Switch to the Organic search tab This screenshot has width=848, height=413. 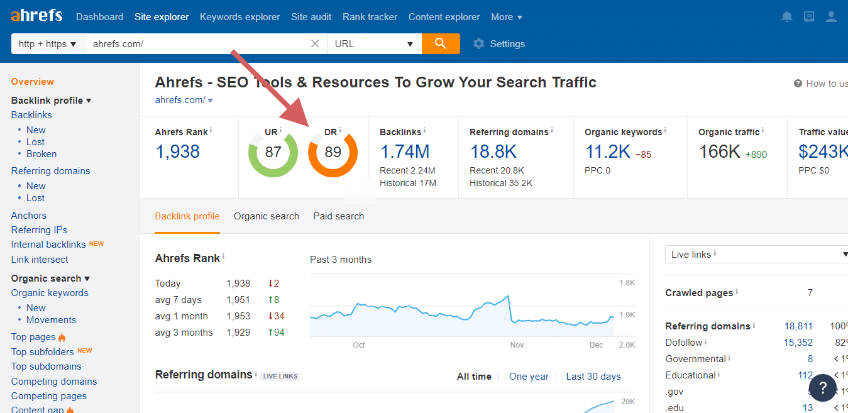(x=266, y=216)
